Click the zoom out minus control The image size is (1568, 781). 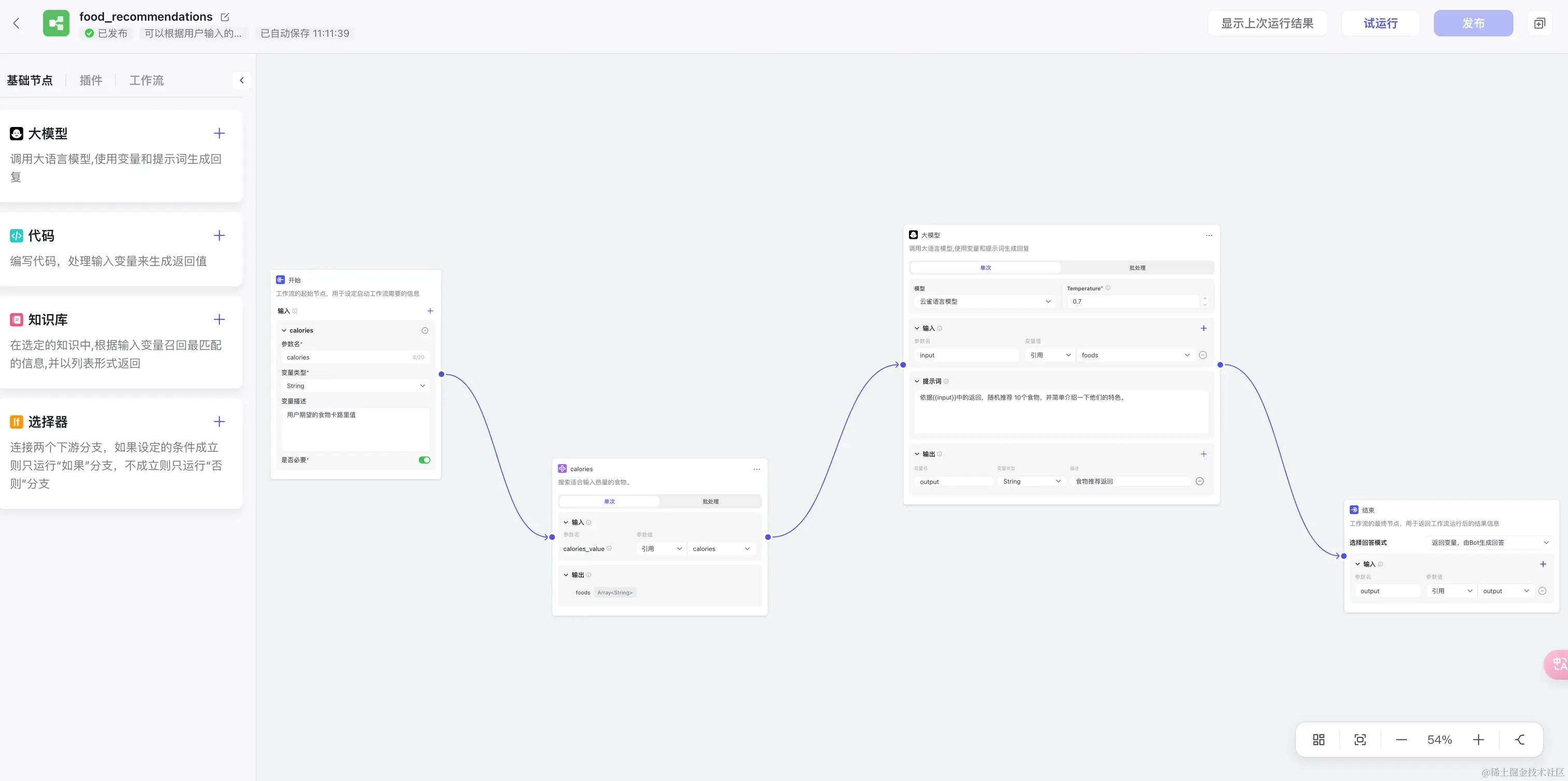point(1401,740)
